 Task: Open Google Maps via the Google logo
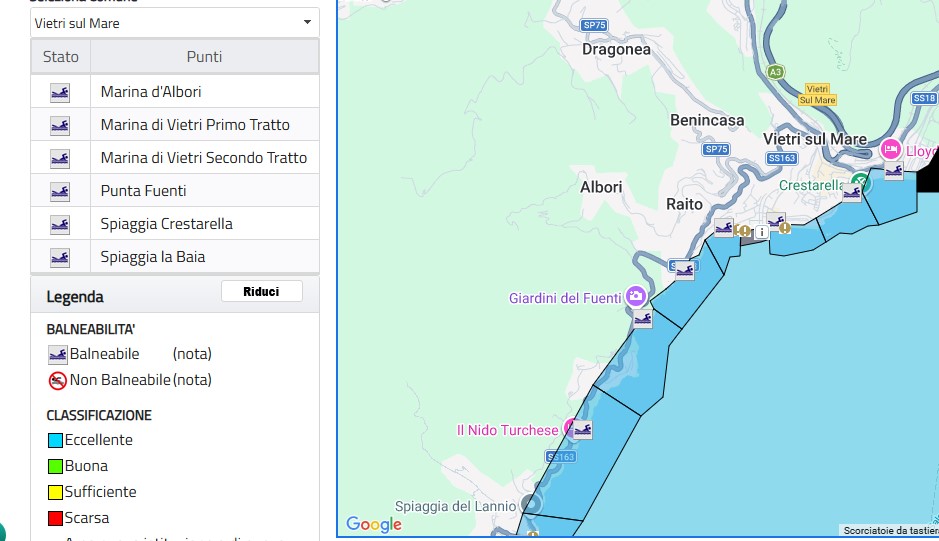click(x=374, y=524)
